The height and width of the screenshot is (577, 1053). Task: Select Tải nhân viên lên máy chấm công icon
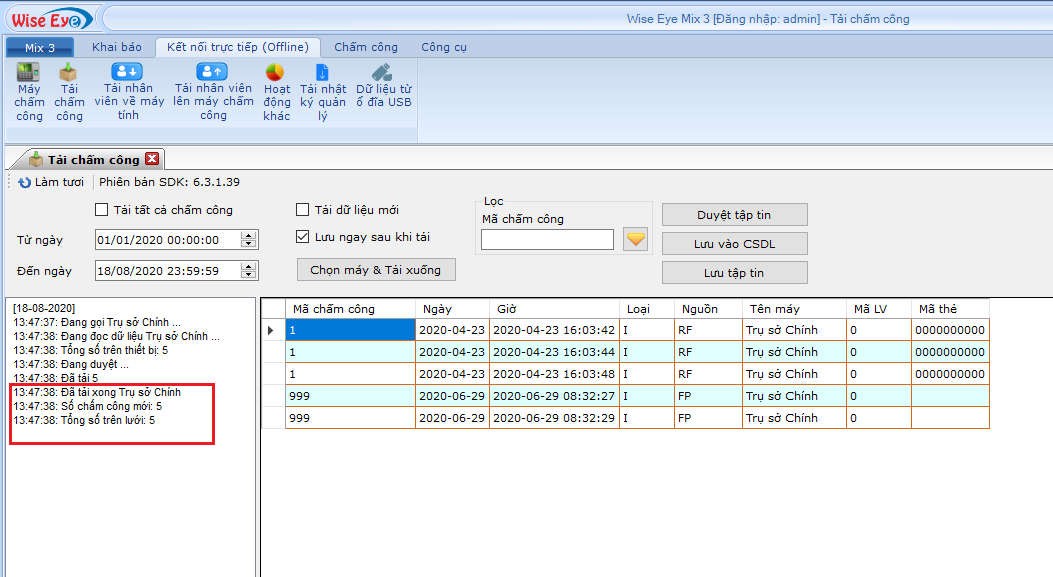coord(212,72)
